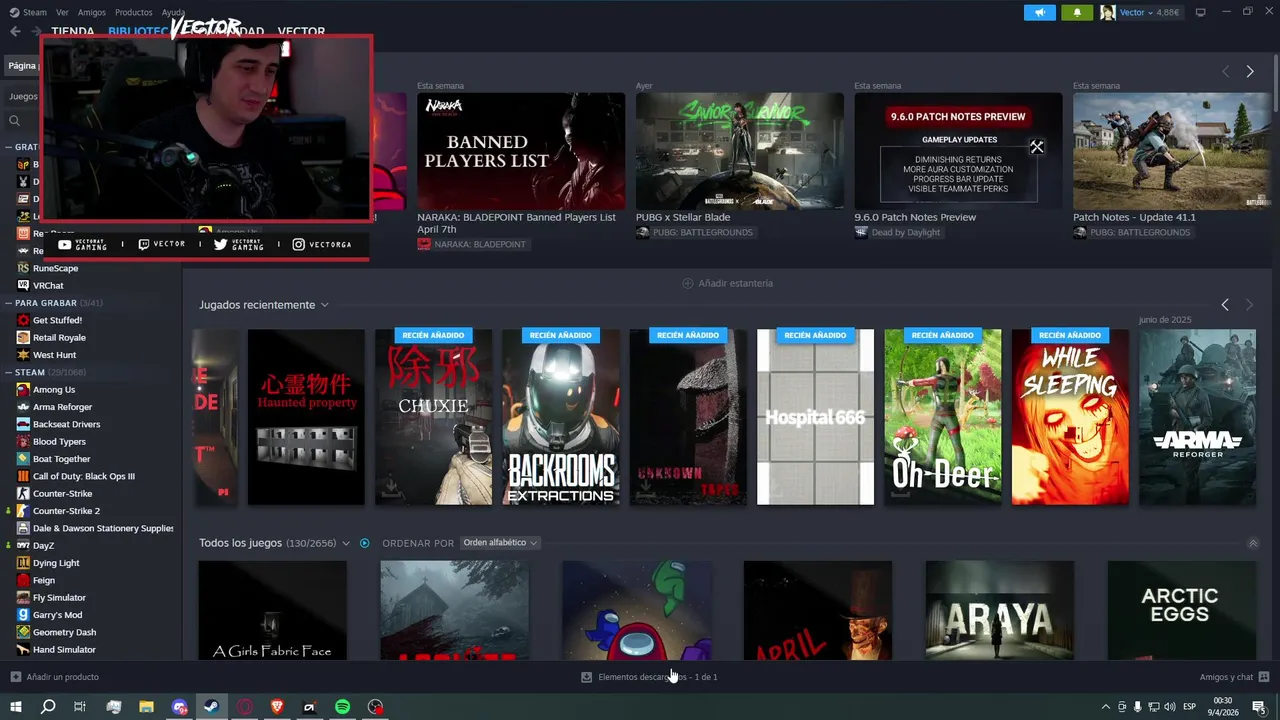Show previous news items with left arrow
1280x720 pixels.
pyautogui.click(x=1226, y=71)
